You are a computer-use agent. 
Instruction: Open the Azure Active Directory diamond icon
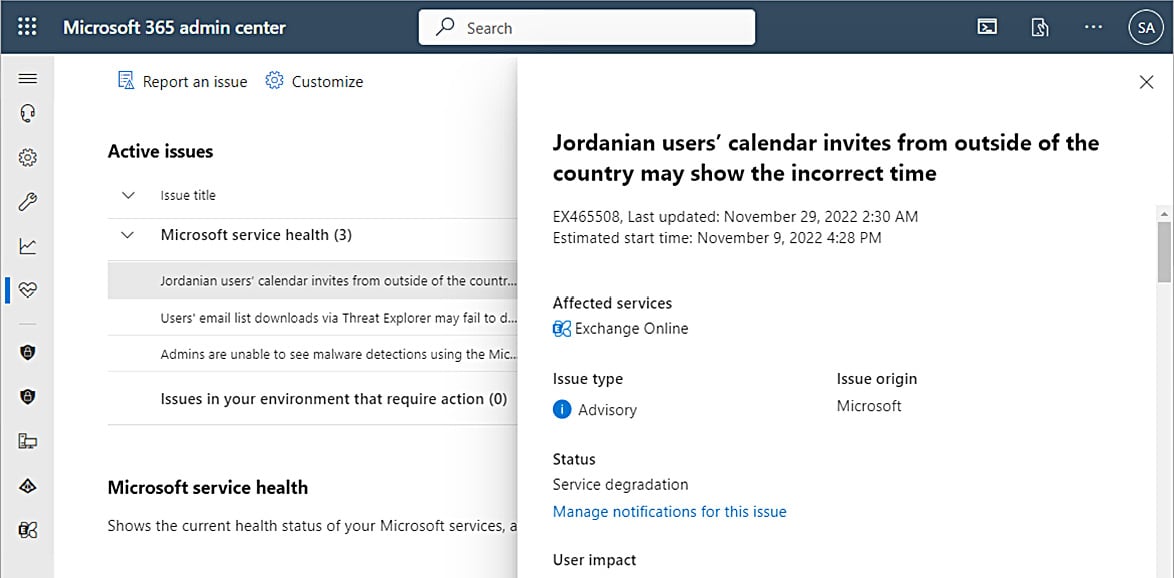[28, 486]
